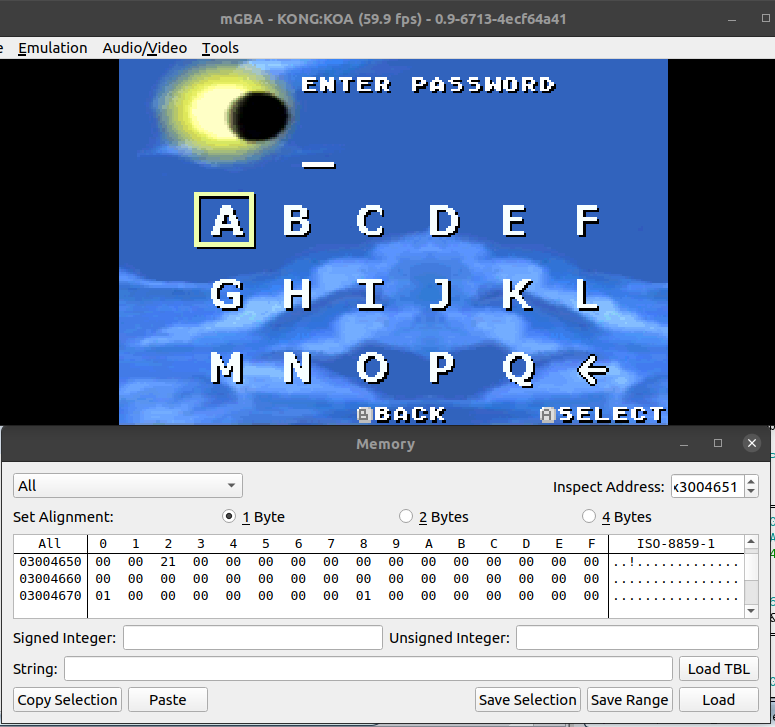Increment the Inspect Address value
The height and width of the screenshot is (727, 775).
click(751, 481)
